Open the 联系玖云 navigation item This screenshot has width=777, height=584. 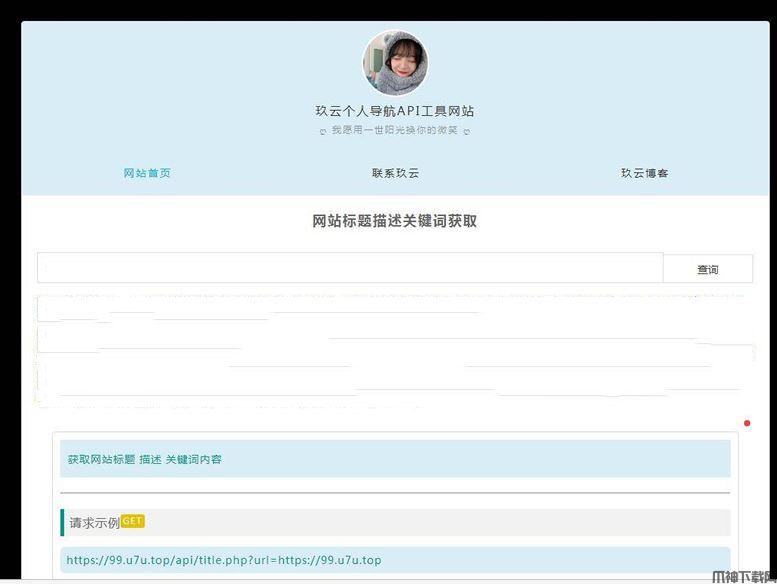pyautogui.click(x=395, y=173)
